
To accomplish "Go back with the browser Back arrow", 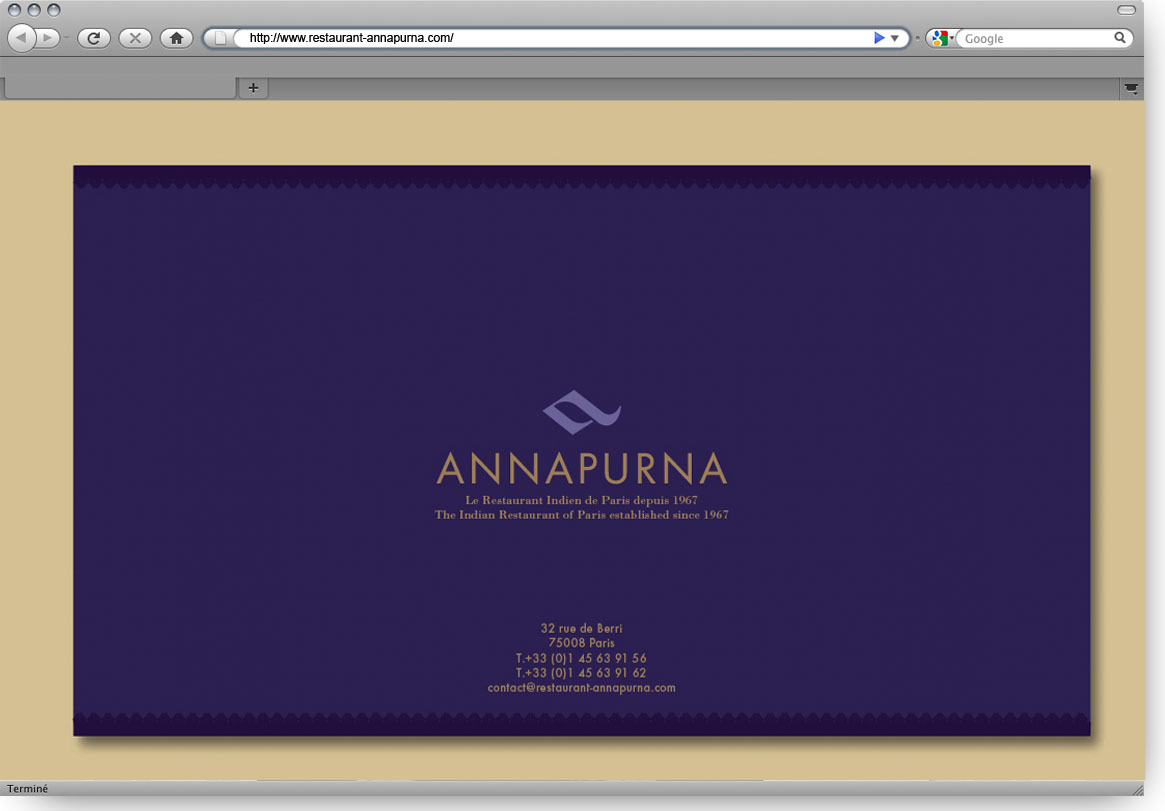I will pyautogui.click(x=22, y=38).
